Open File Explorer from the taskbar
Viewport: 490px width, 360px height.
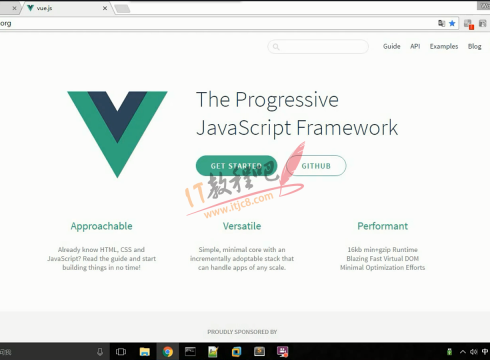point(145,352)
